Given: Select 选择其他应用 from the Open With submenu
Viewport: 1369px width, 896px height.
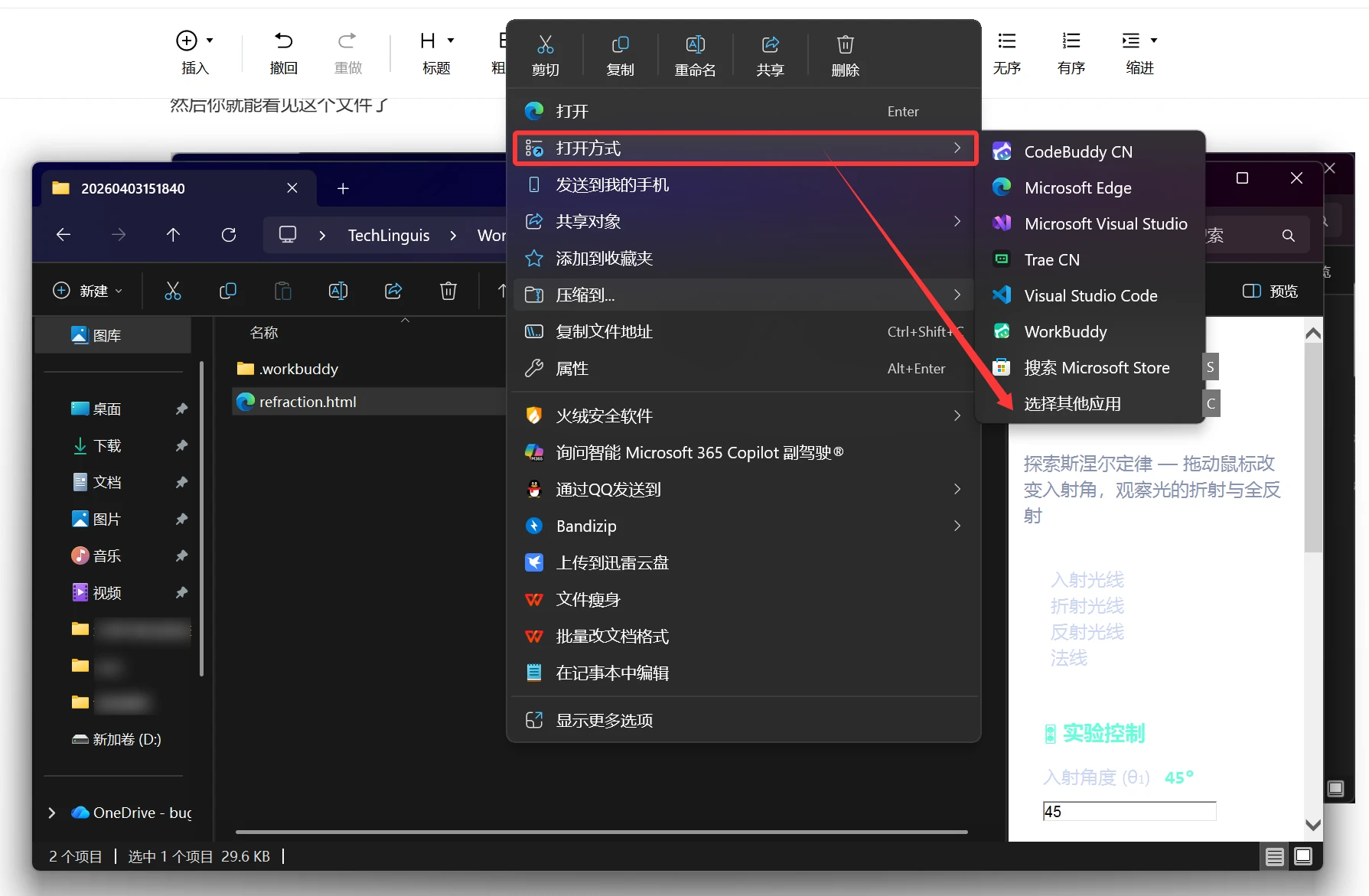Looking at the screenshot, I should click(1072, 404).
